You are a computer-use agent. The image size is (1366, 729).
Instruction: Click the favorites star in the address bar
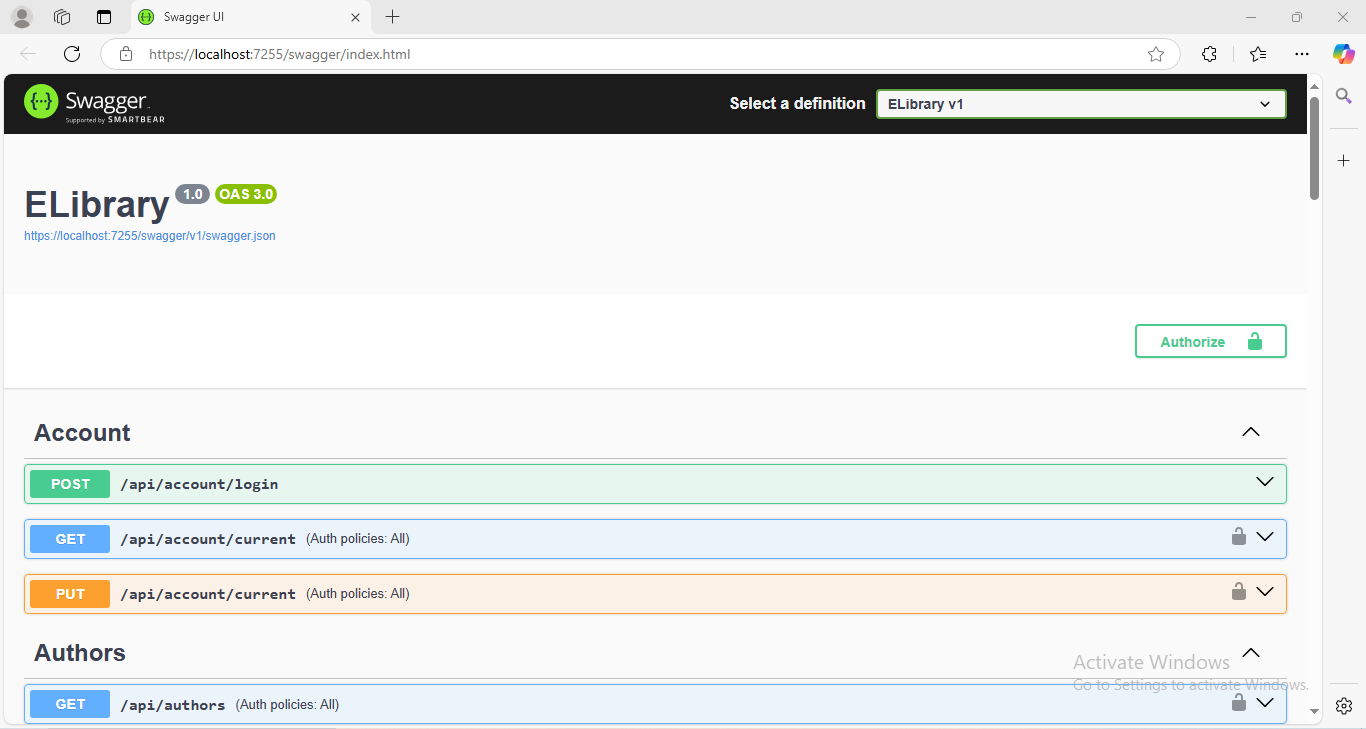[x=1157, y=54]
